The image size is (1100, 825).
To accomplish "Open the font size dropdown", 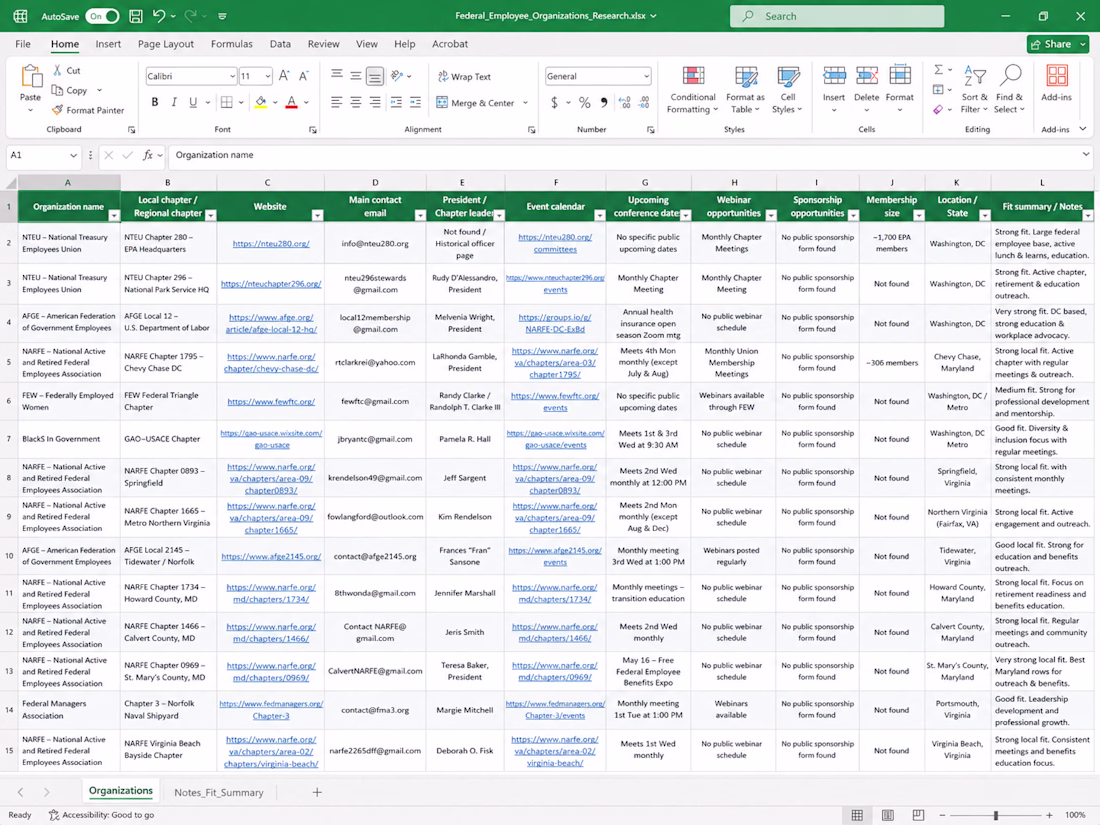I will pyautogui.click(x=268, y=76).
